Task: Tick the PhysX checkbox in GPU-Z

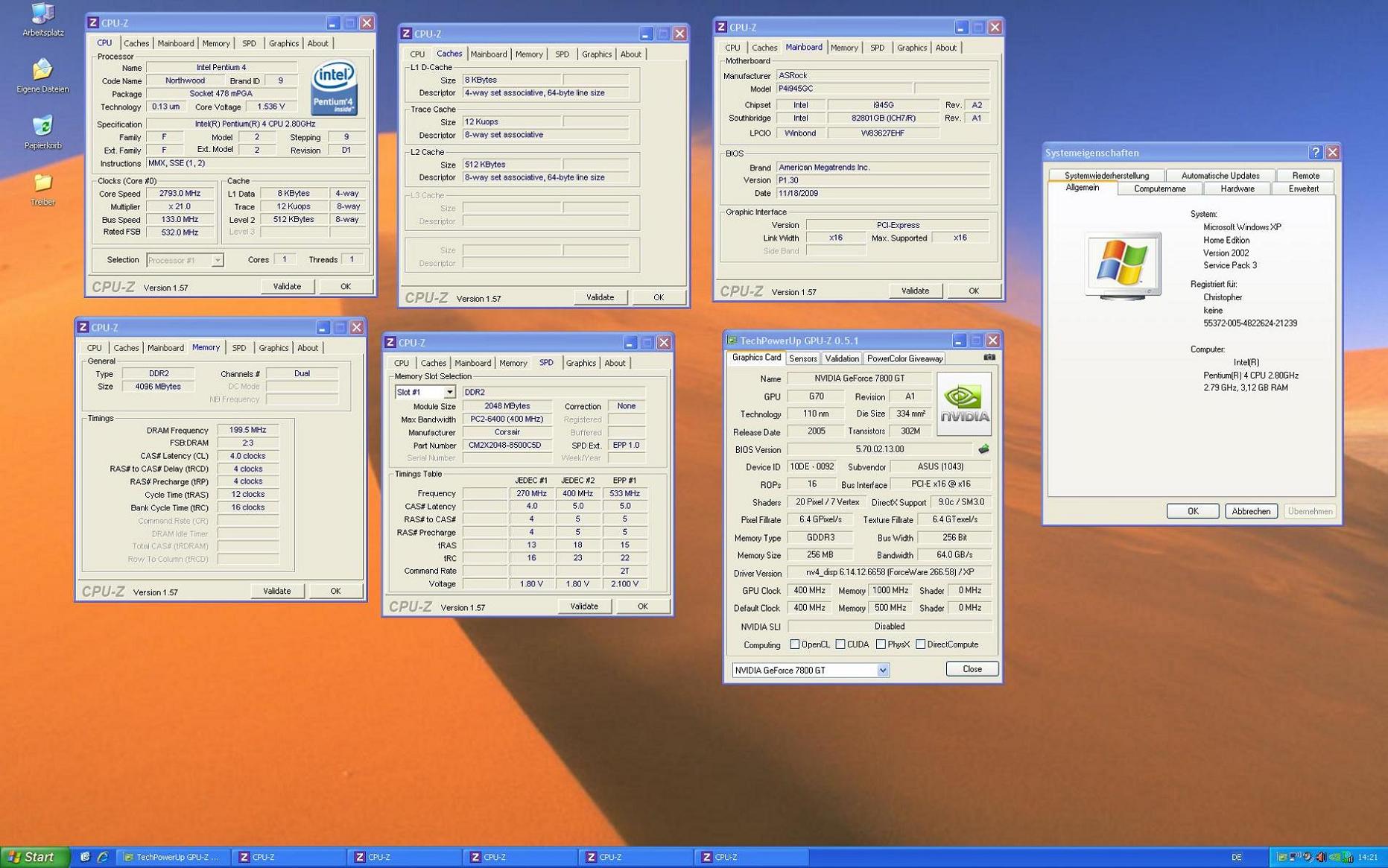Action: (x=881, y=644)
